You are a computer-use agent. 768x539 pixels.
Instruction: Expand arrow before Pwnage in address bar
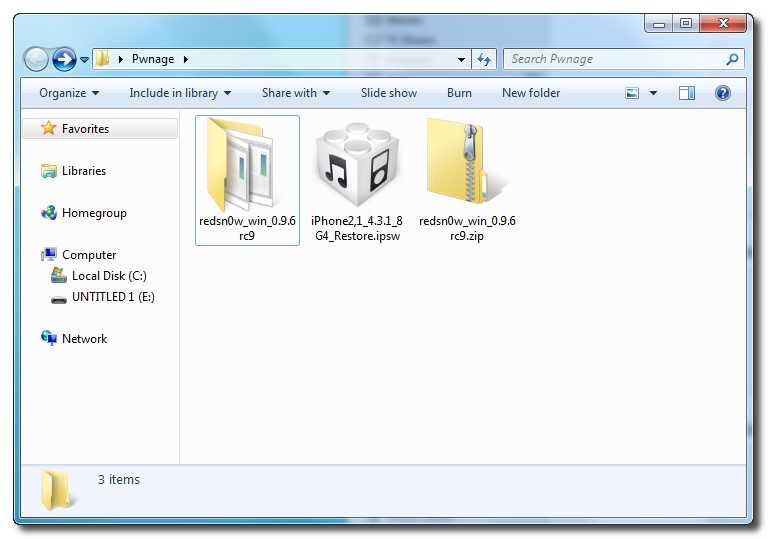(x=121, y=59)
